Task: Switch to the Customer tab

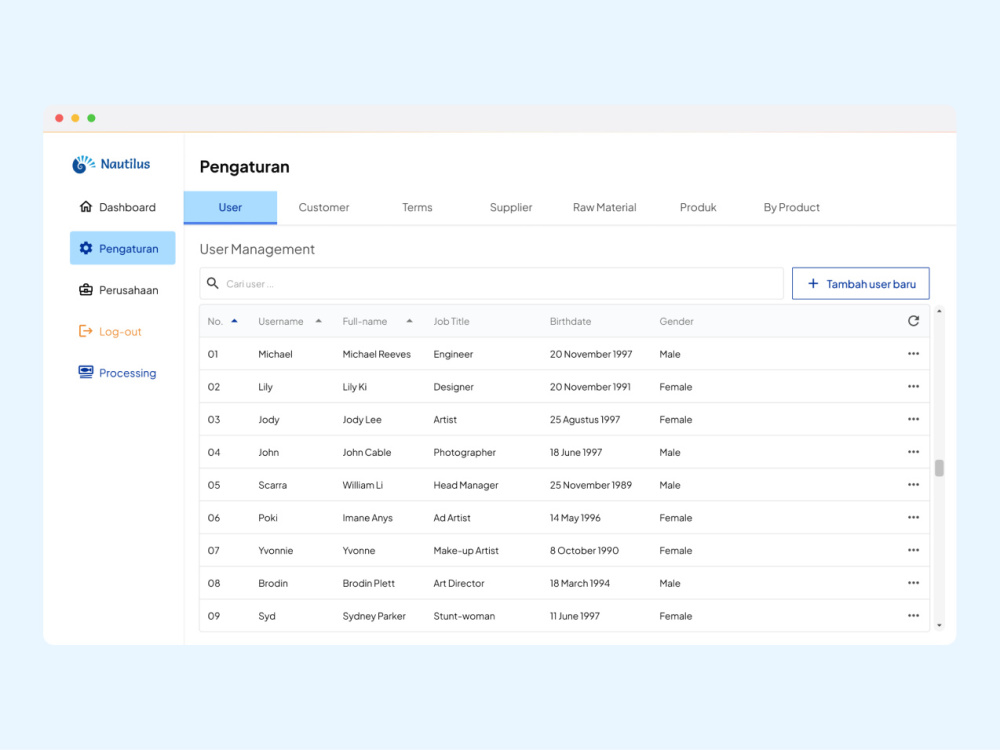Action: [x=324, y=207]
